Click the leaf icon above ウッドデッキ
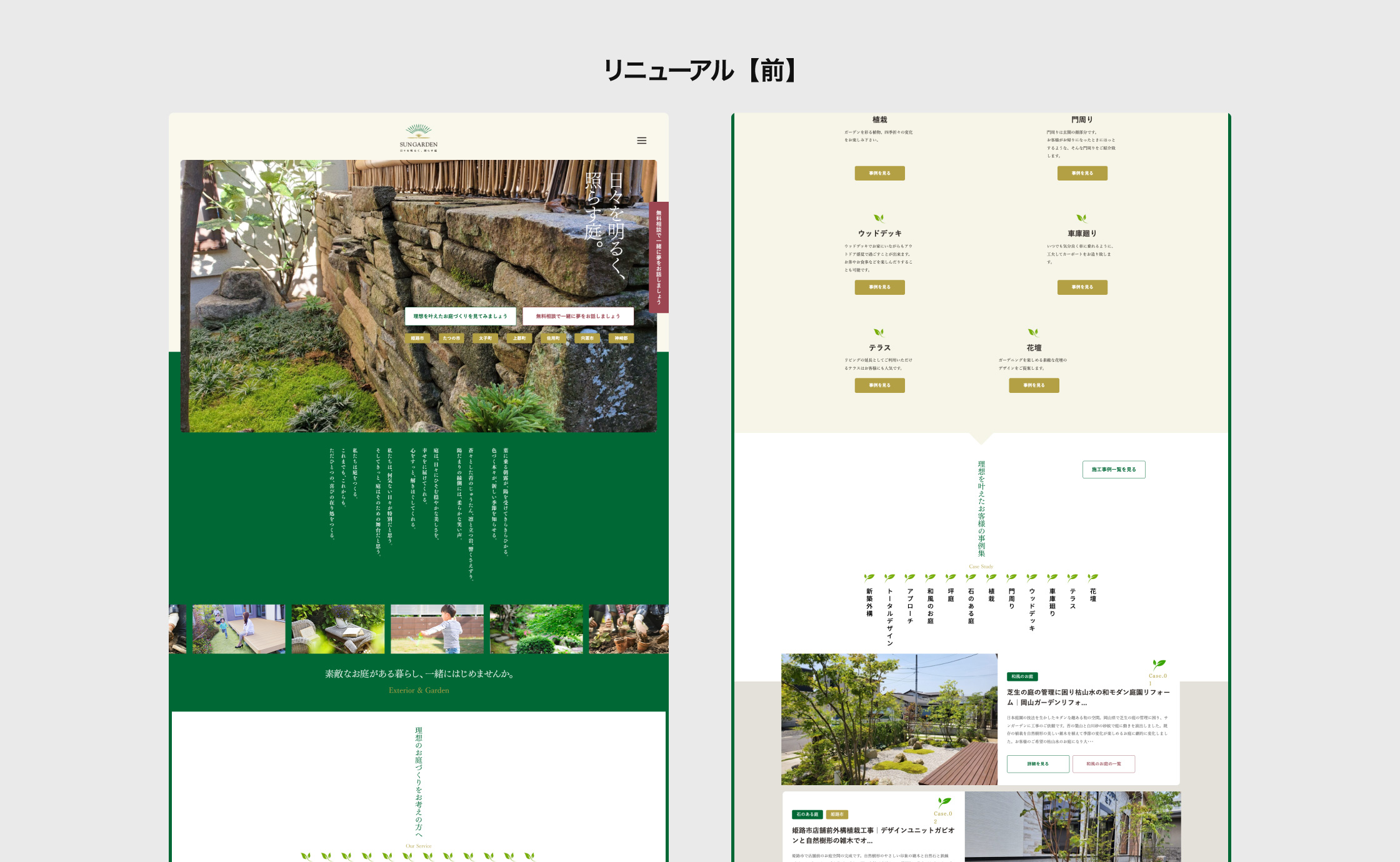This screenshot has width=1400, height=862. click(879, 219)
